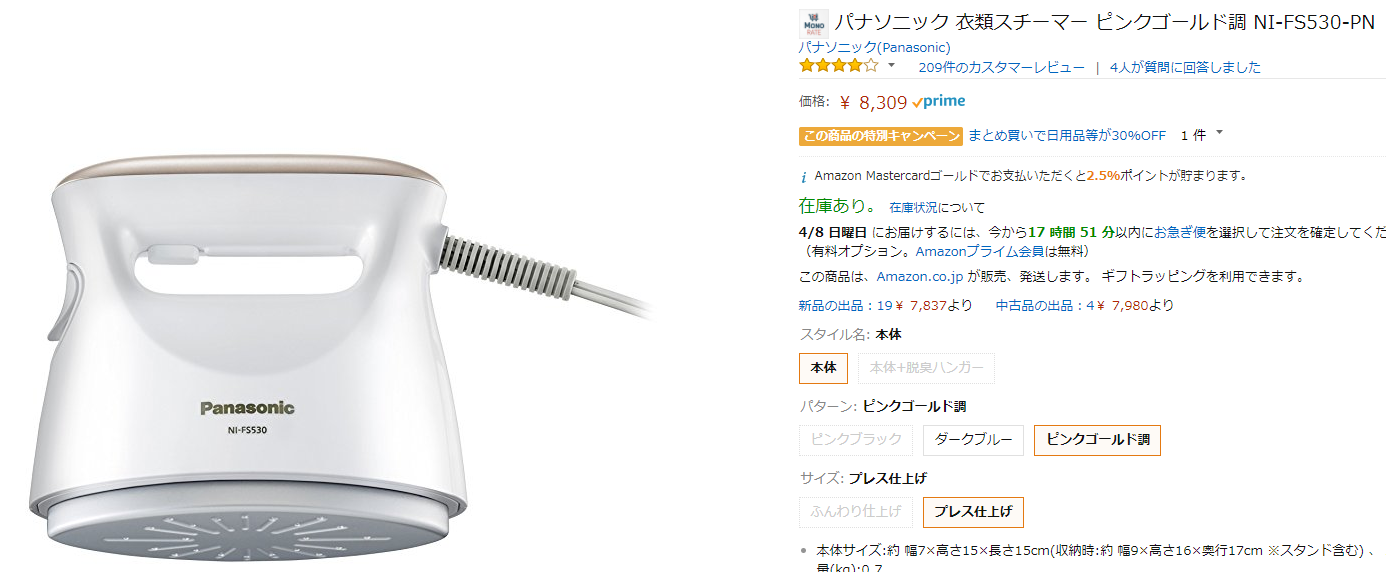The width and height of the screenshot is (1386, 572).
Task: Select the 本体+脱臭ハンガー style option
Action: [926, 368]
